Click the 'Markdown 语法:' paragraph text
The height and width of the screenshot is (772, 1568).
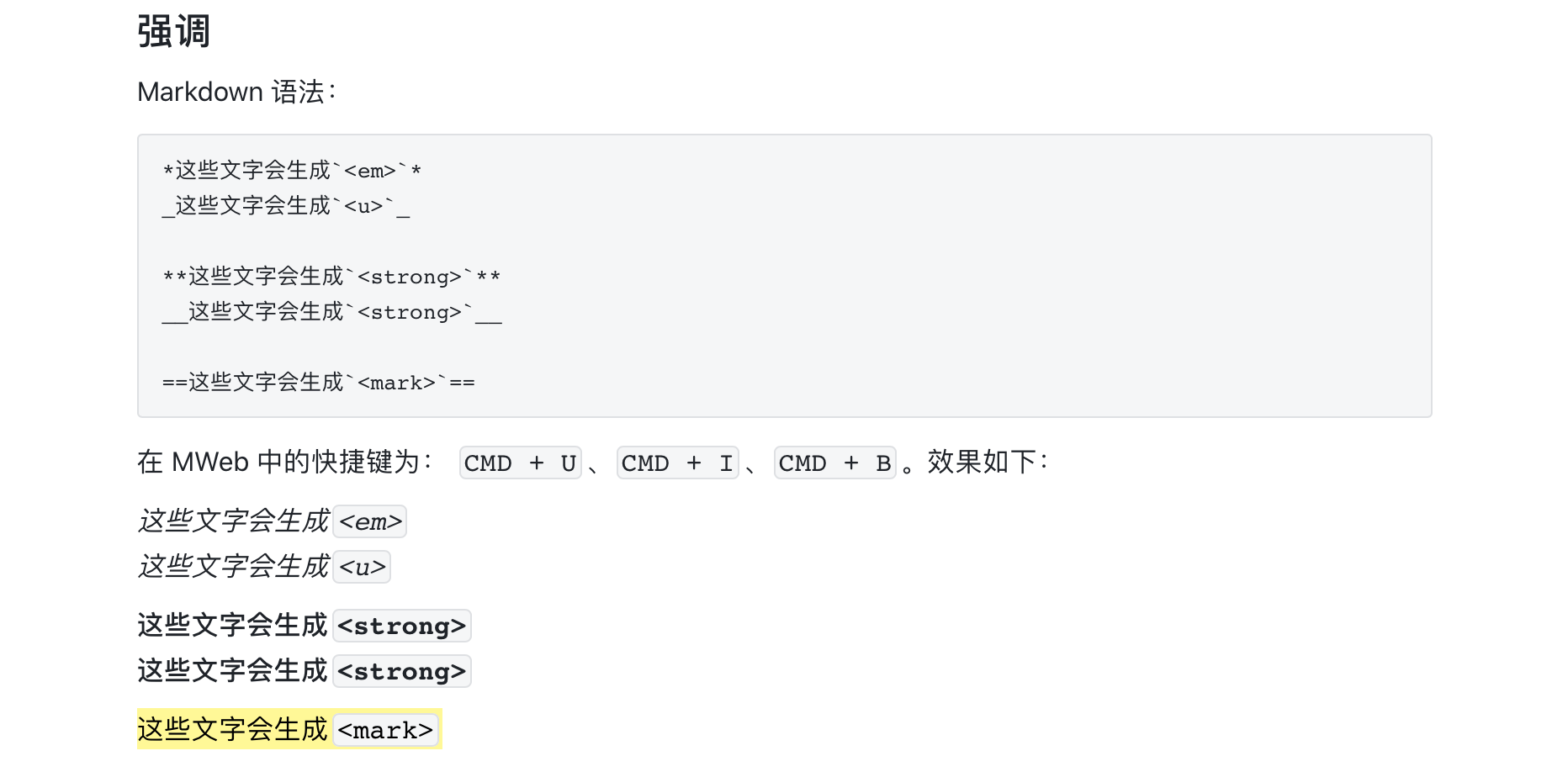click(x=236, y=92)
